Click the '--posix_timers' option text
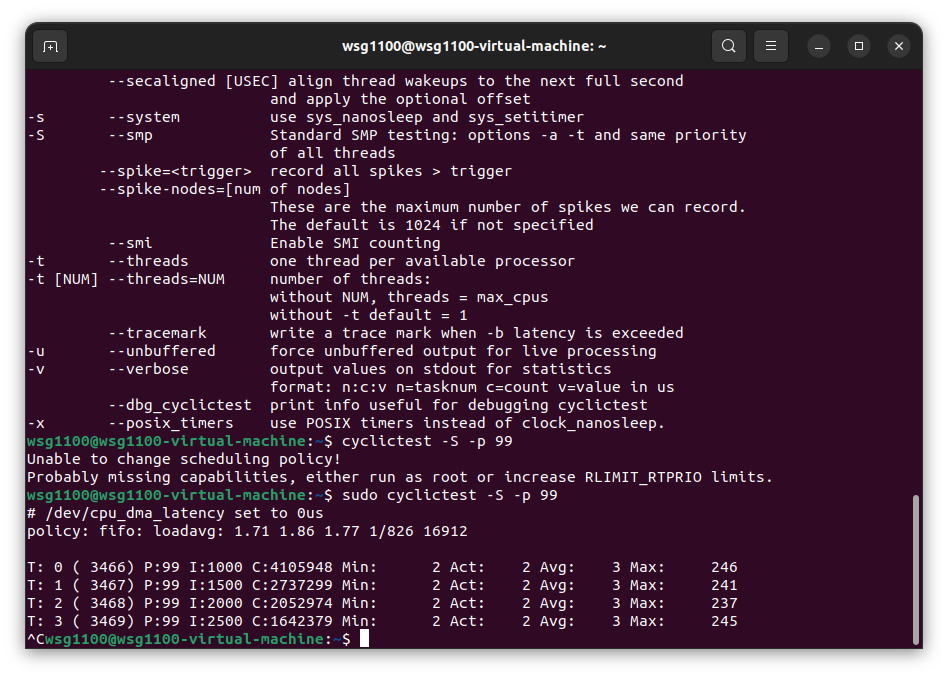The image size is (948, 677). tap(166, 423)
